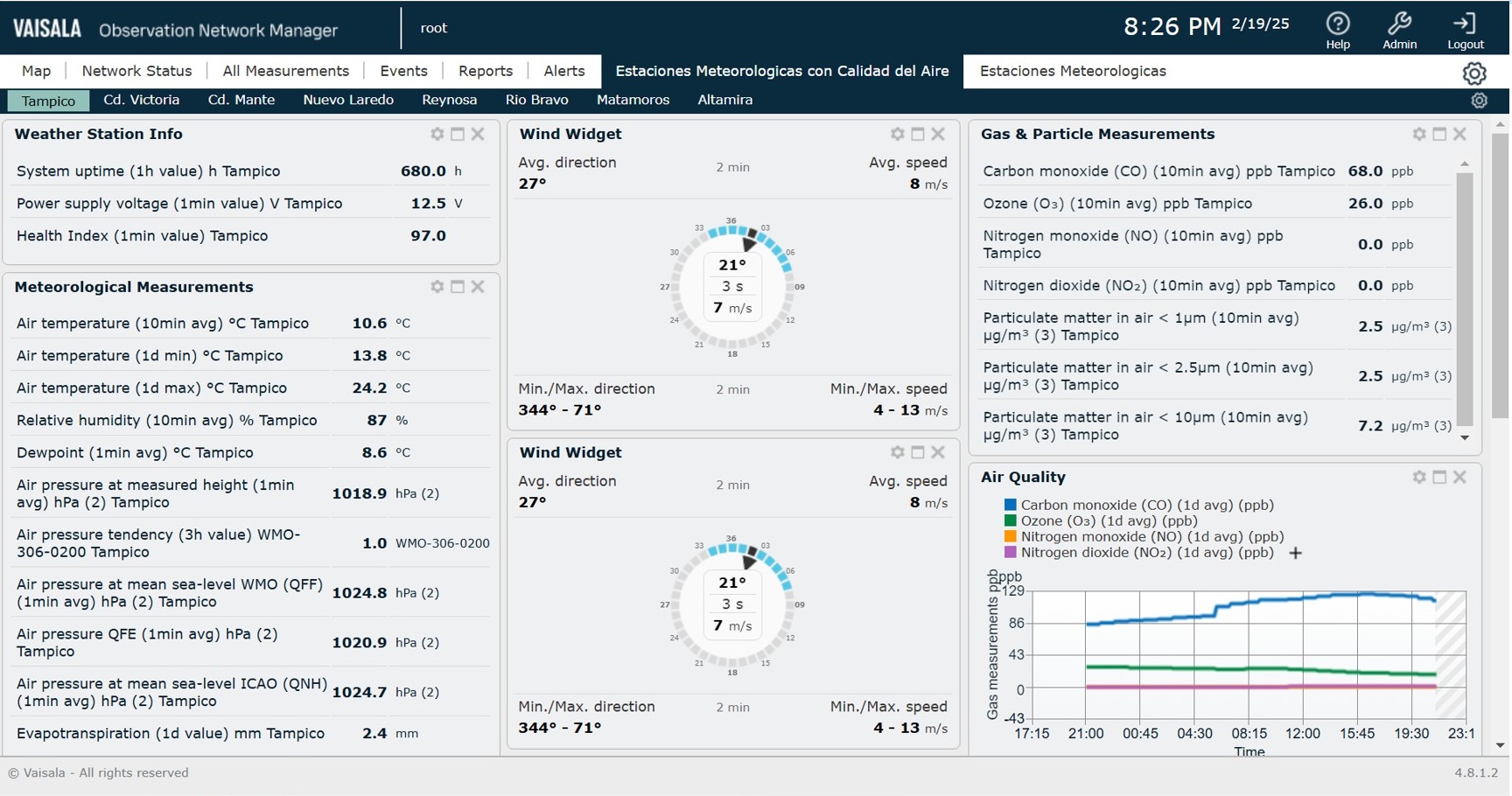Select the Reynosa station
This screenshot has height=796, width=1512.
(x=449, y=101)
